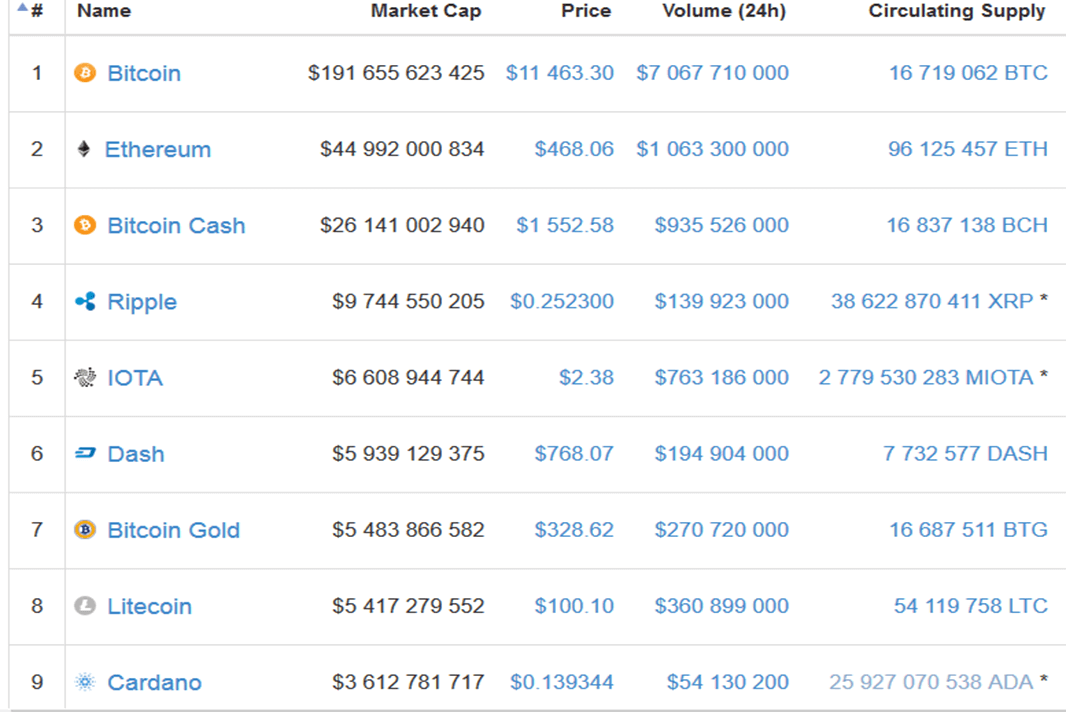Click IOTA volume $763 186 000
Viewport: 1066px width, 712px height.
pyautogui.click(x=721, y=377)
